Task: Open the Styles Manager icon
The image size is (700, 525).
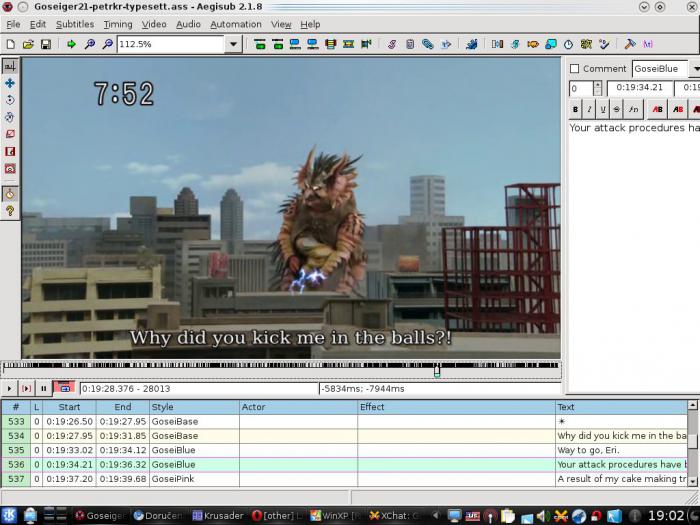Action: (x=392, y=44)
